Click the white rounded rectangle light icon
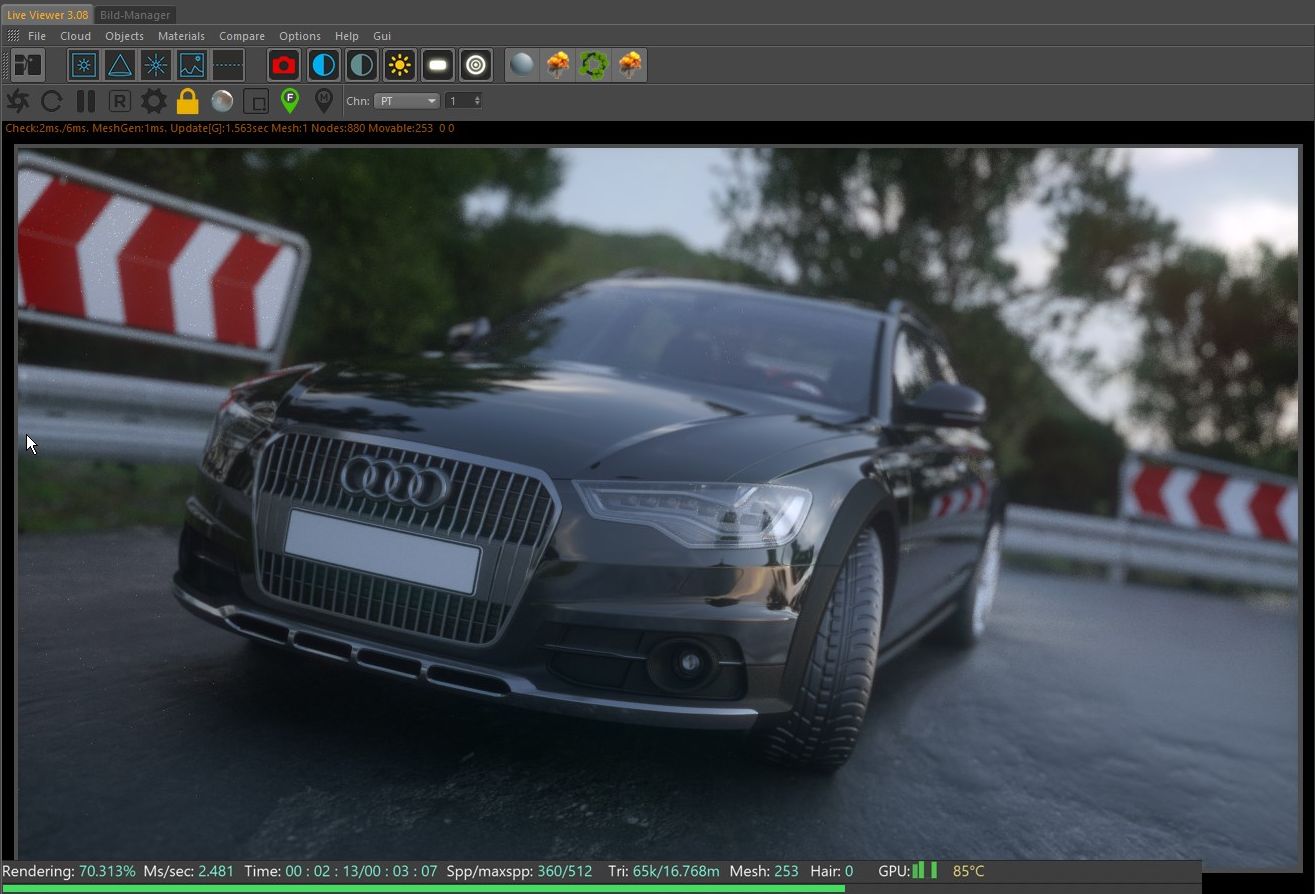 [x=438, y=66]
